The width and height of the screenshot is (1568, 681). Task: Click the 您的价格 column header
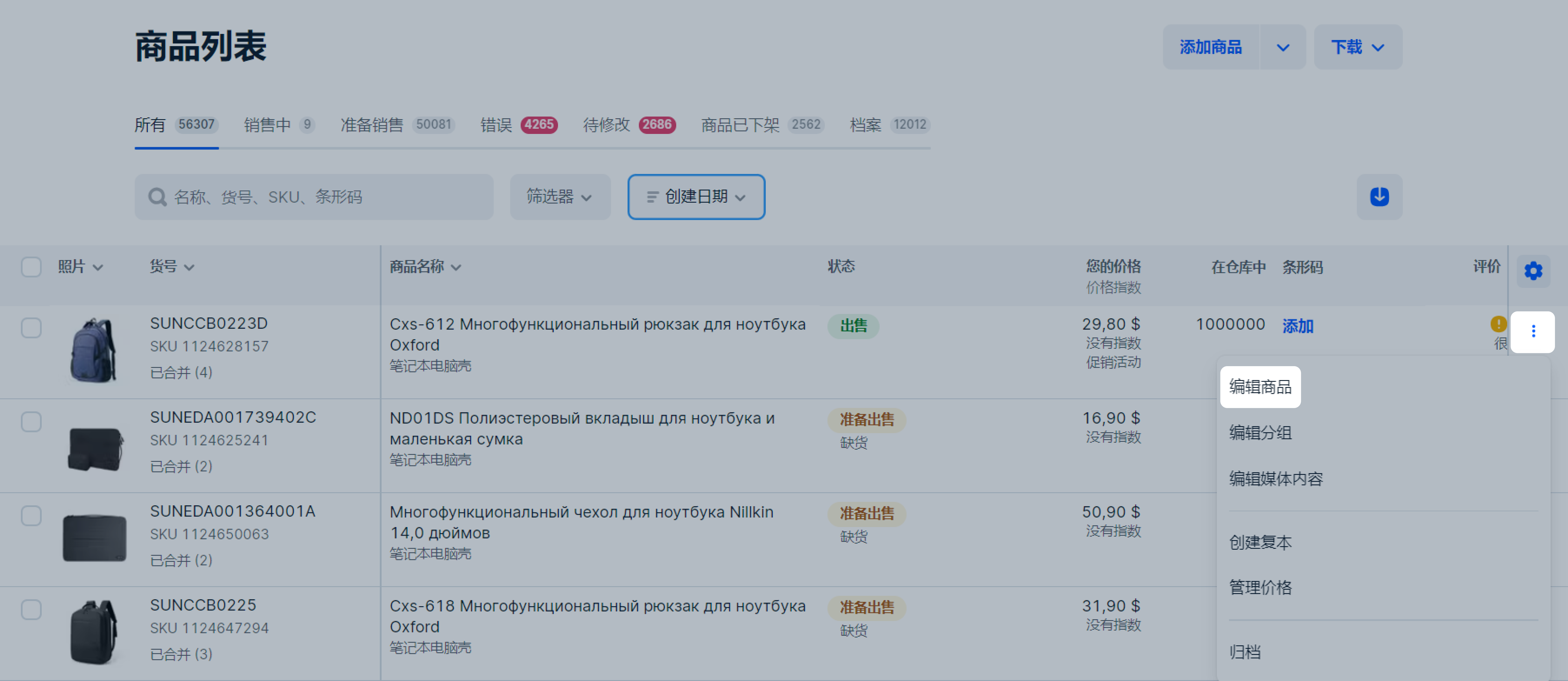[1113, 266]
